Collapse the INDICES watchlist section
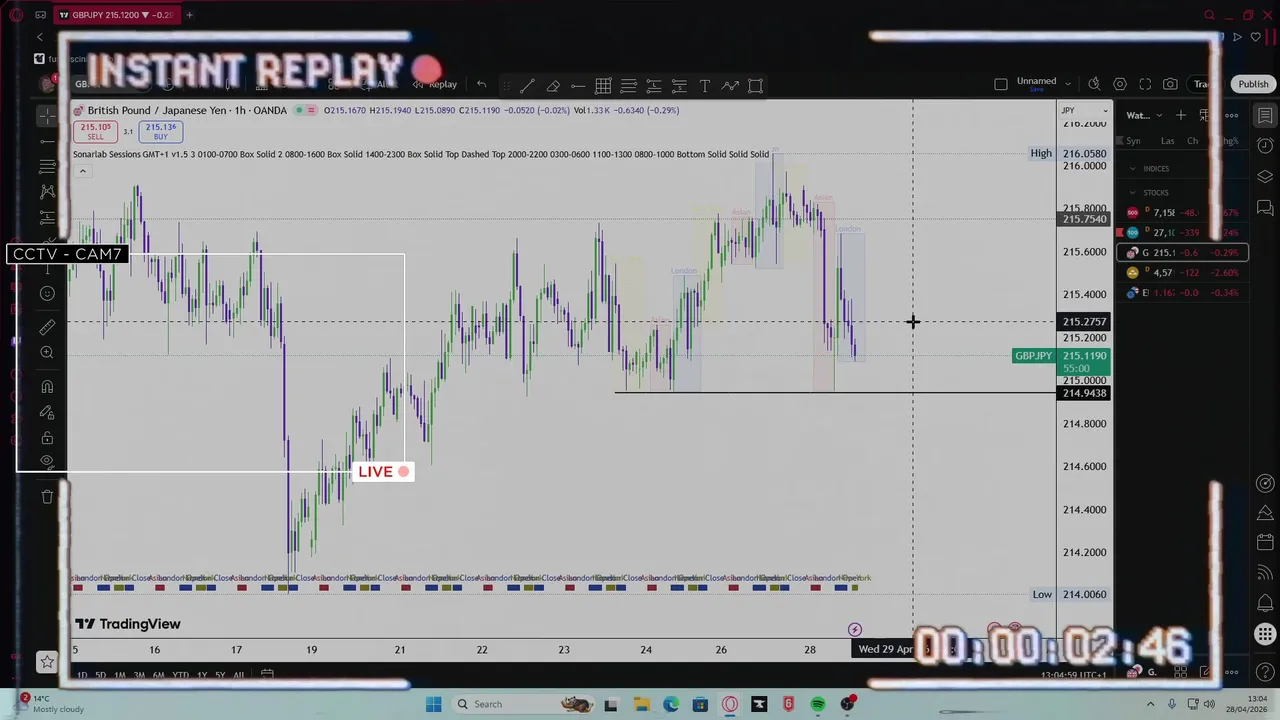The image size is (1280, 720). tap(1132, 169)
